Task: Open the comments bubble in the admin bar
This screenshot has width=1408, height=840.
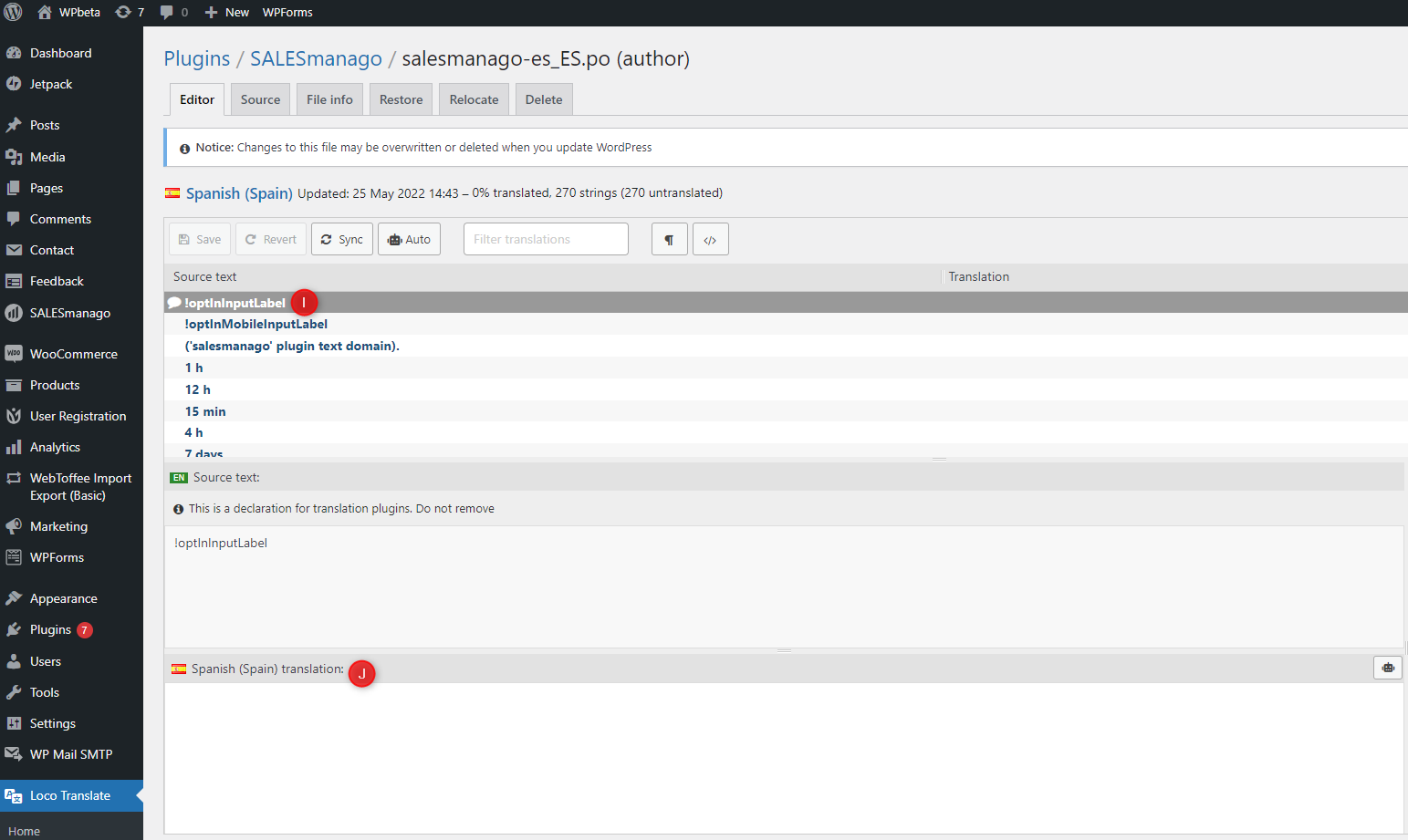Action: click(173, 12)
